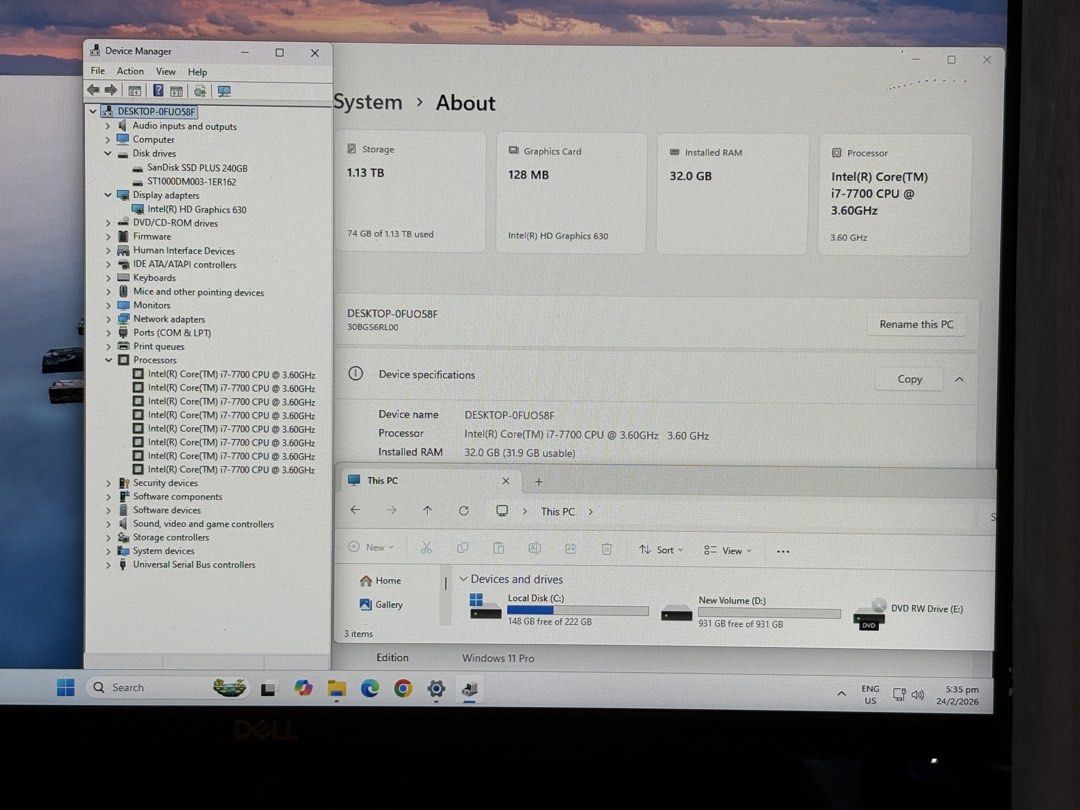Click Rename this PC button
1080x810 pixels.
tap(916, 324)
